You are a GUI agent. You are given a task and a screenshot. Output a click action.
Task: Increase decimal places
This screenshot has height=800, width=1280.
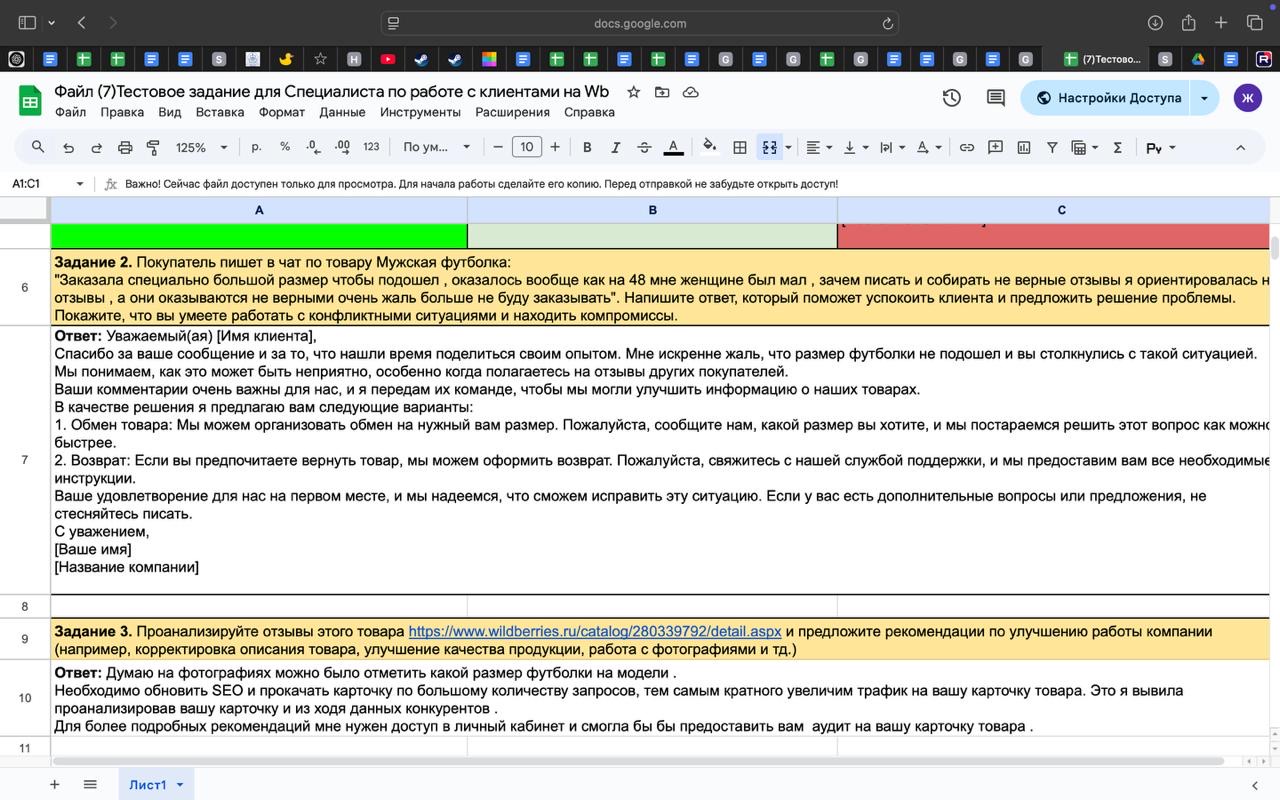[x=342, y=147]
